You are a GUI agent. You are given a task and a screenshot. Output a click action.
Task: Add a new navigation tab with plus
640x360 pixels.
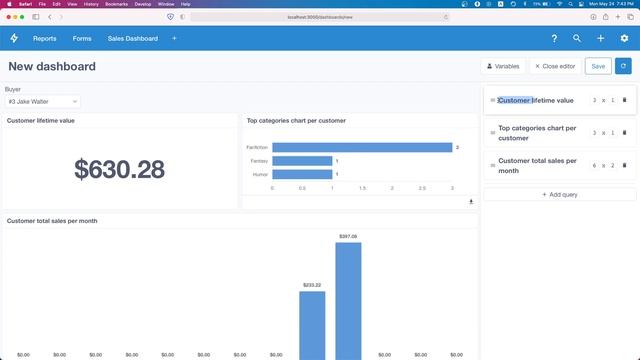tap(174, 38)
